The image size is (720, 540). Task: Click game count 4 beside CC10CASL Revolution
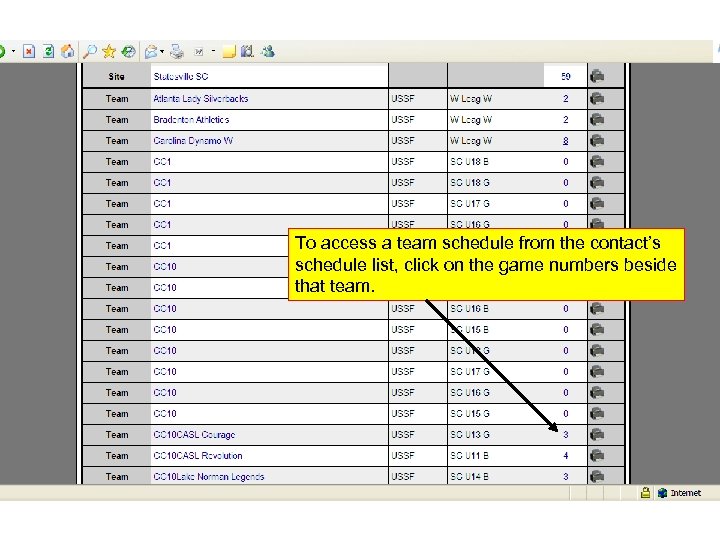566,456
